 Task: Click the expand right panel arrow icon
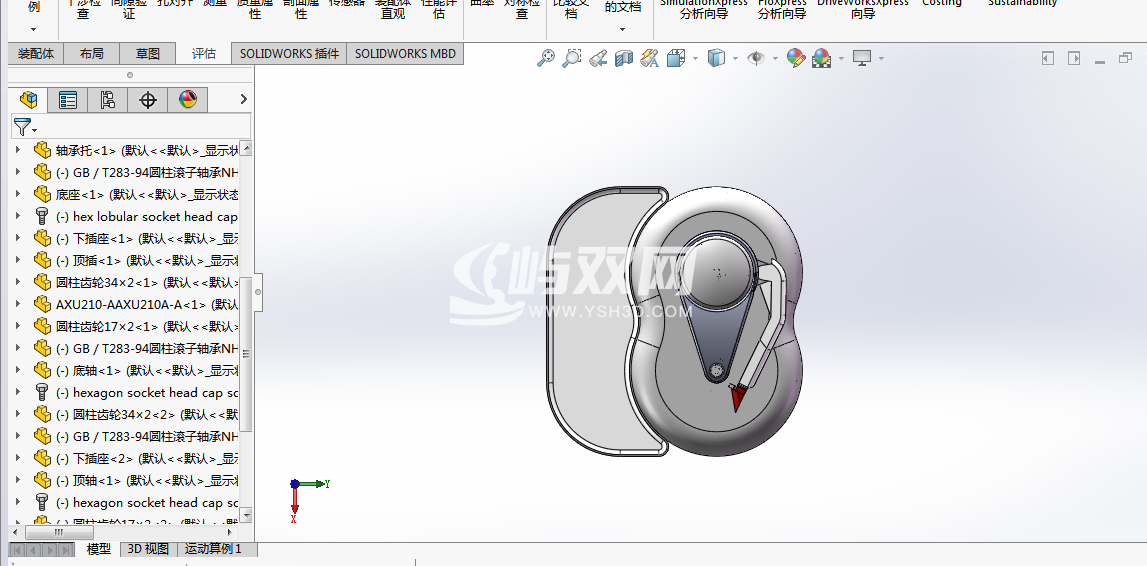pyautogui.click(x=1074, y=59)
